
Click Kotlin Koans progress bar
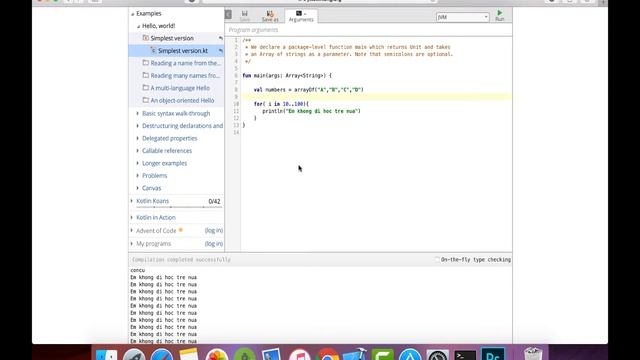(x=179, y=207)
